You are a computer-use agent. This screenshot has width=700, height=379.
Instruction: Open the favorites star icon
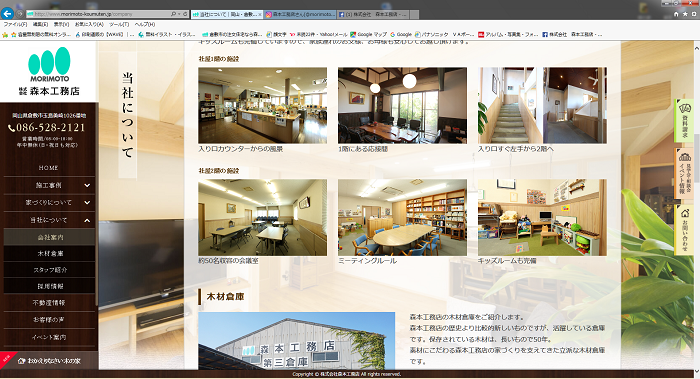685,14
